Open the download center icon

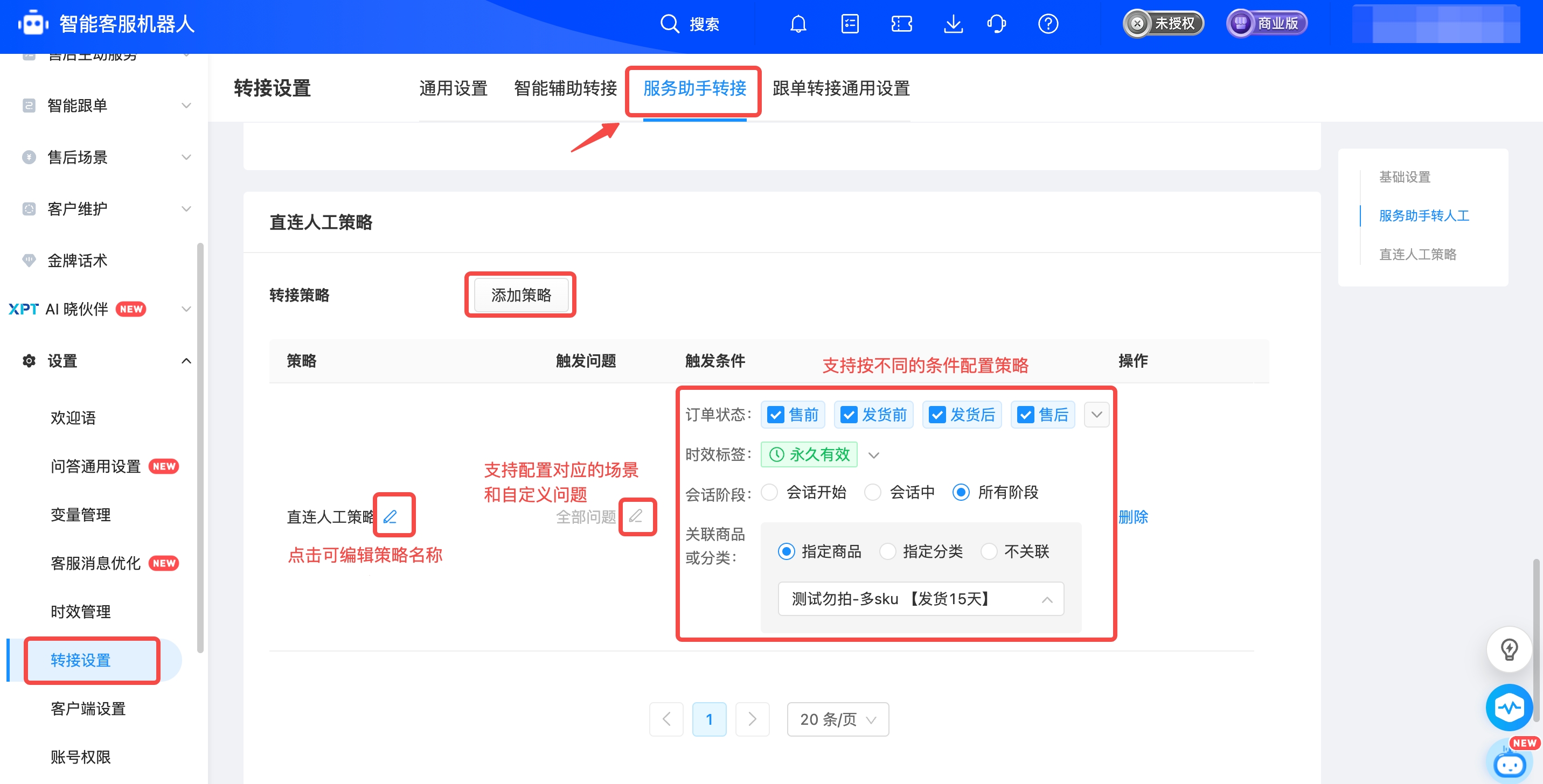point(953,24)
